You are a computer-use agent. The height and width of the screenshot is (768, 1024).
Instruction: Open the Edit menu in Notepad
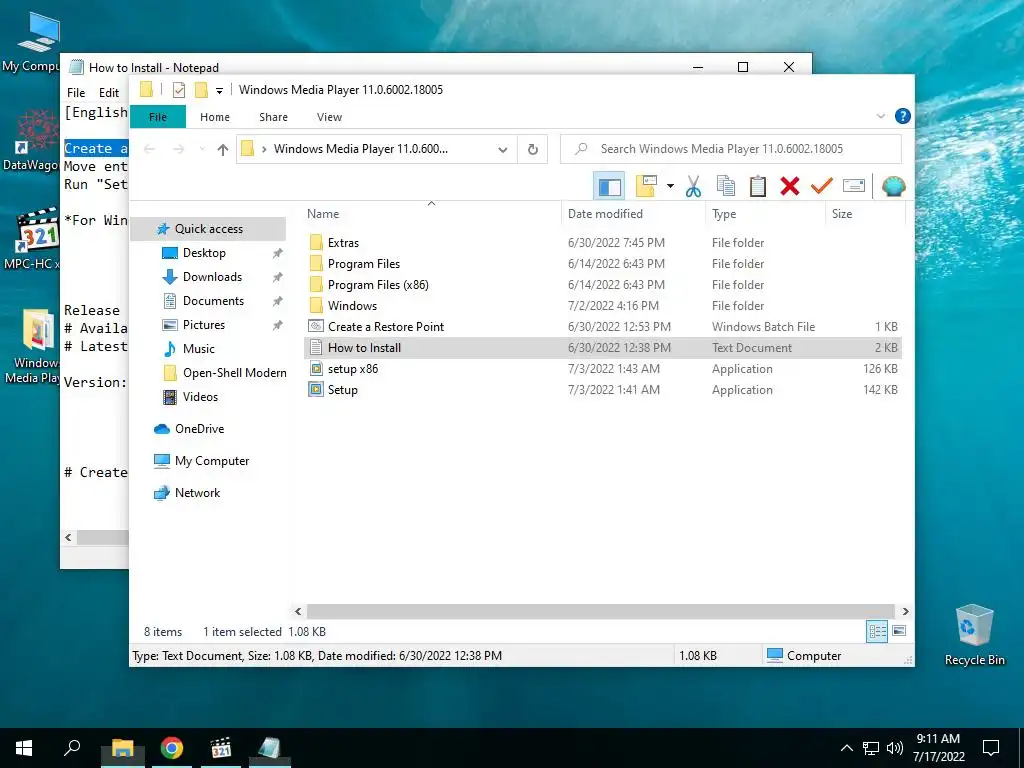tap(108, 93)
